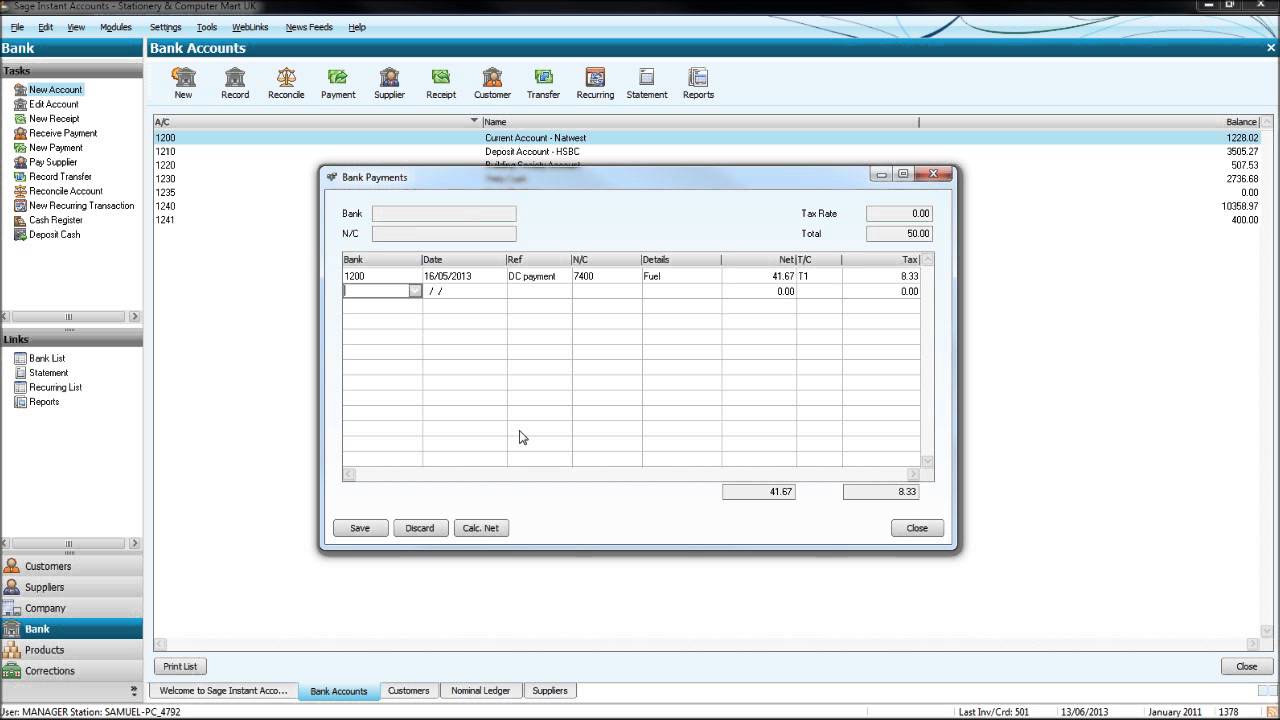Open Cash Register task
The height and width of the screenshot is (720, 1280).
tap(55, 220)
